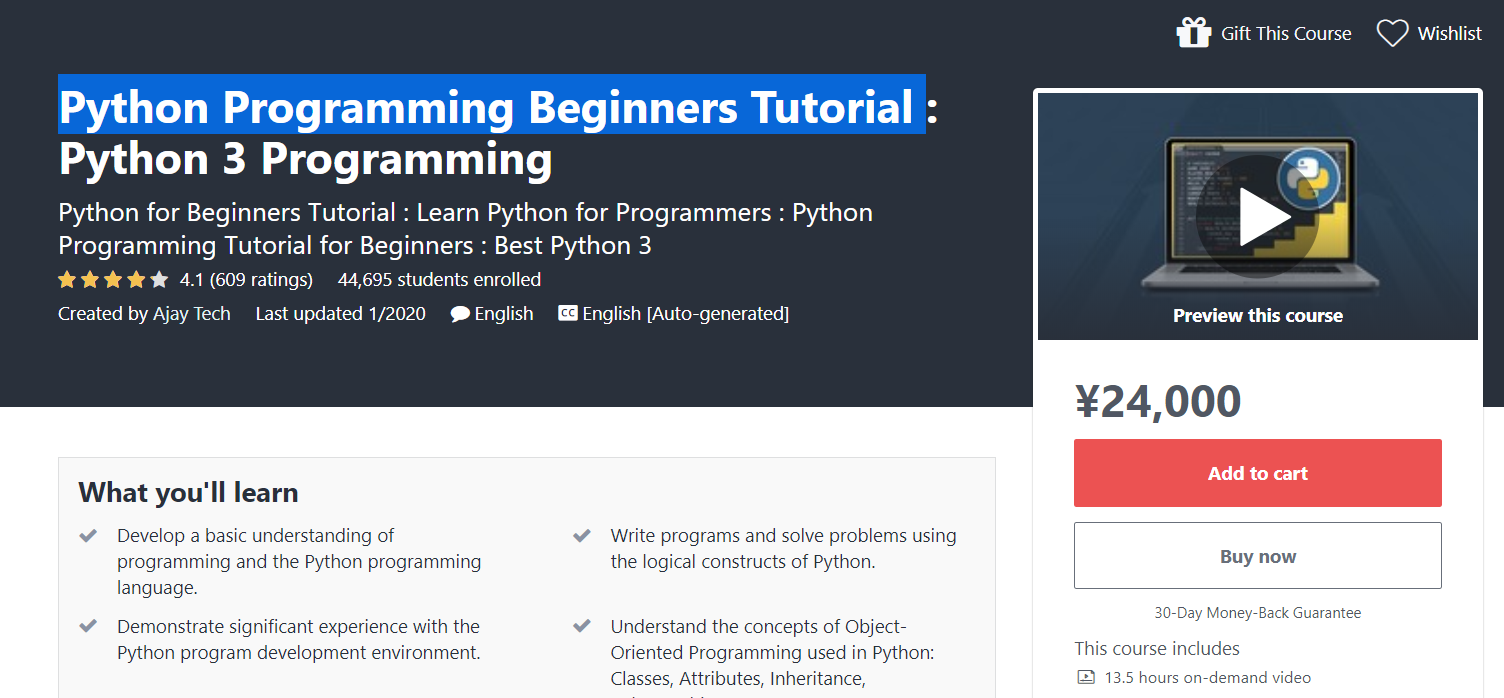Screen dimensions: 1504x698
Task: Click the 'English [Auto-generated]' captions text
Action: (685, 314)
